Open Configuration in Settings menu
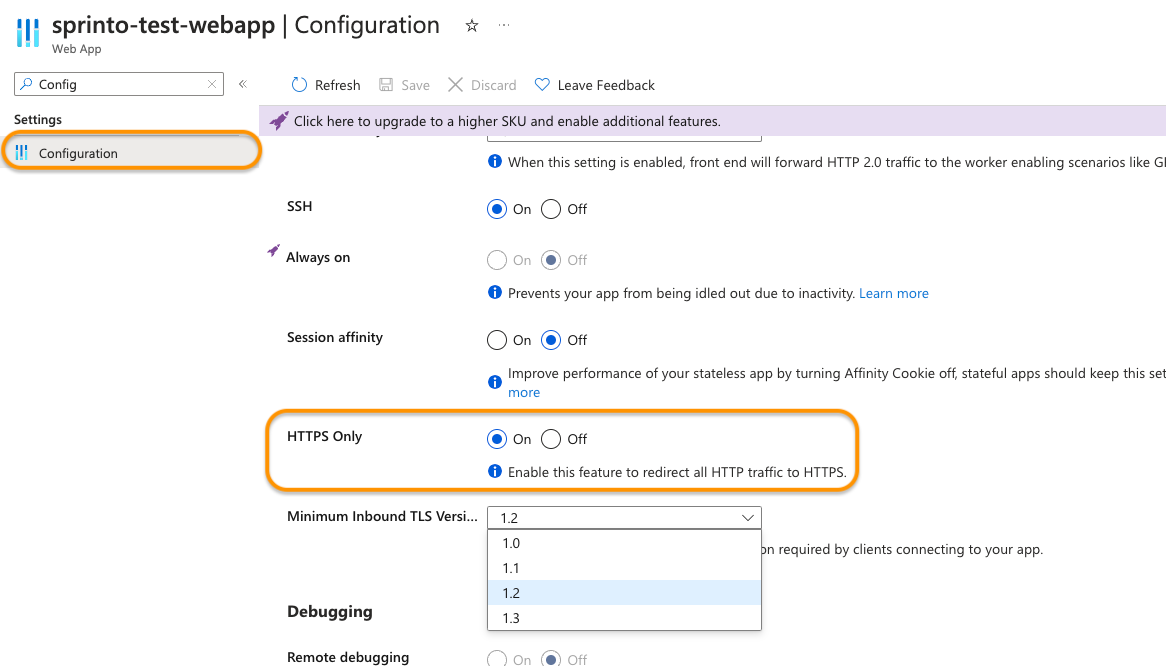This screenshot has width=1166, height=666. click(x=132, y=152)
